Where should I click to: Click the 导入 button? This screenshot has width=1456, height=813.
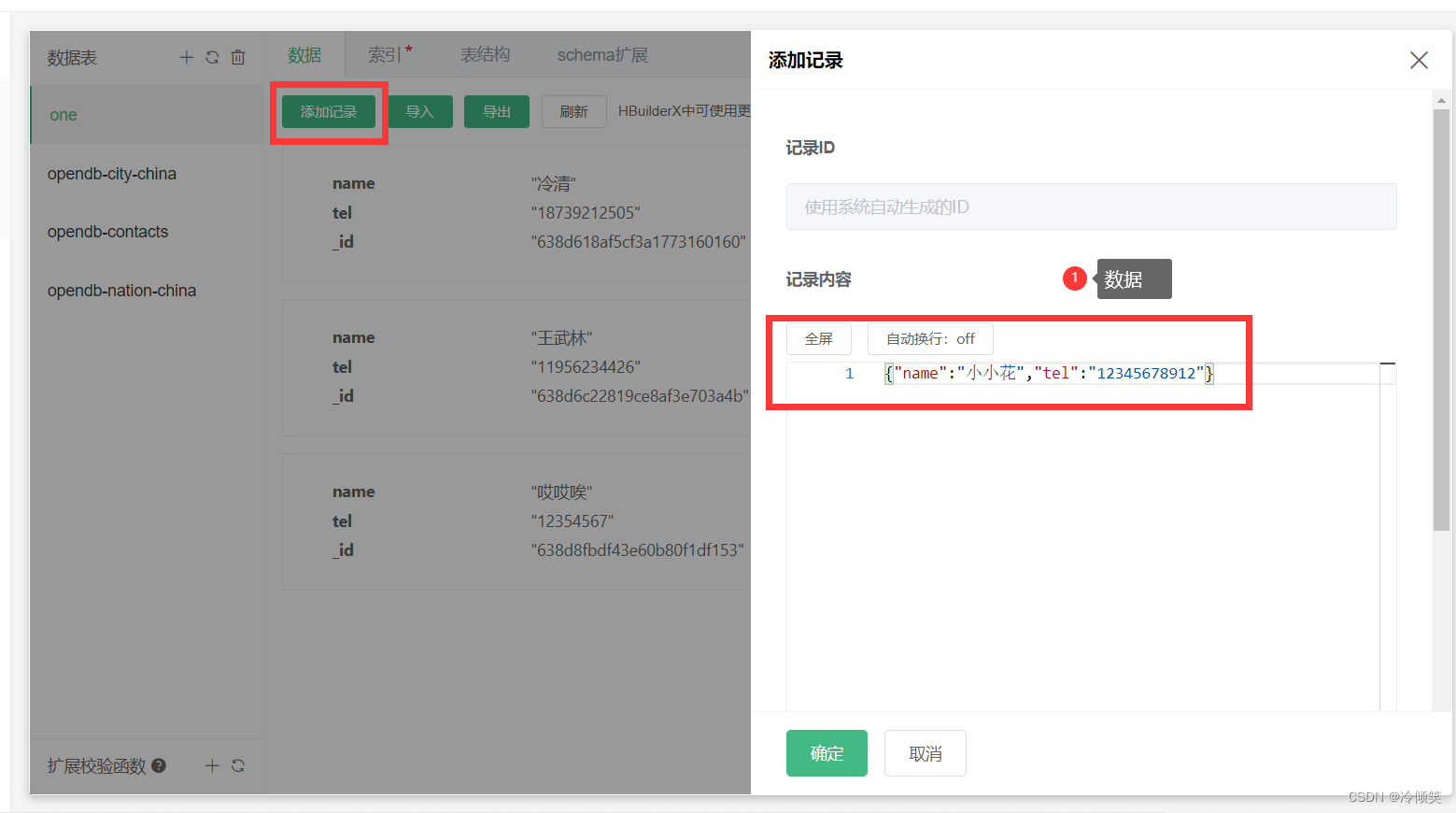[x=419, y=111]
